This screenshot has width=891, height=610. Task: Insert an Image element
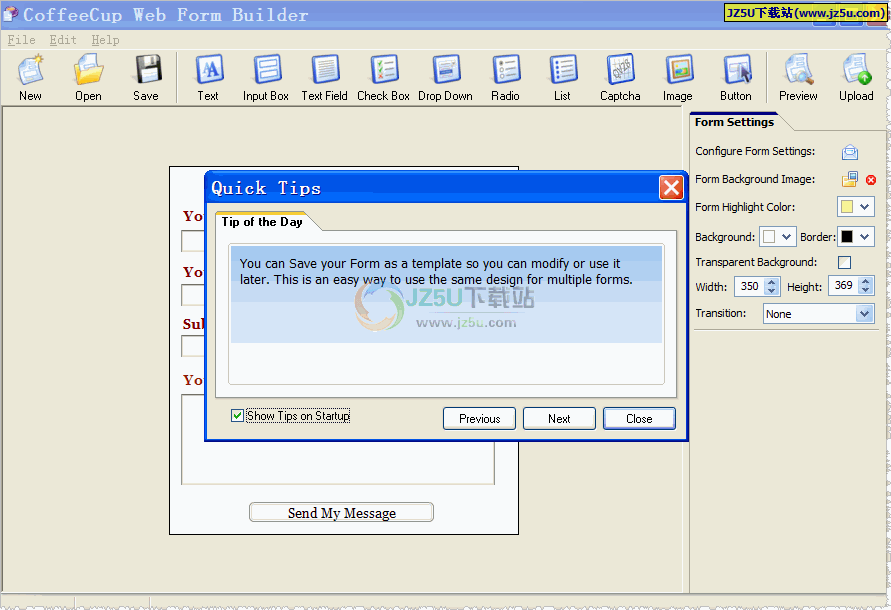tap(678, 78)
